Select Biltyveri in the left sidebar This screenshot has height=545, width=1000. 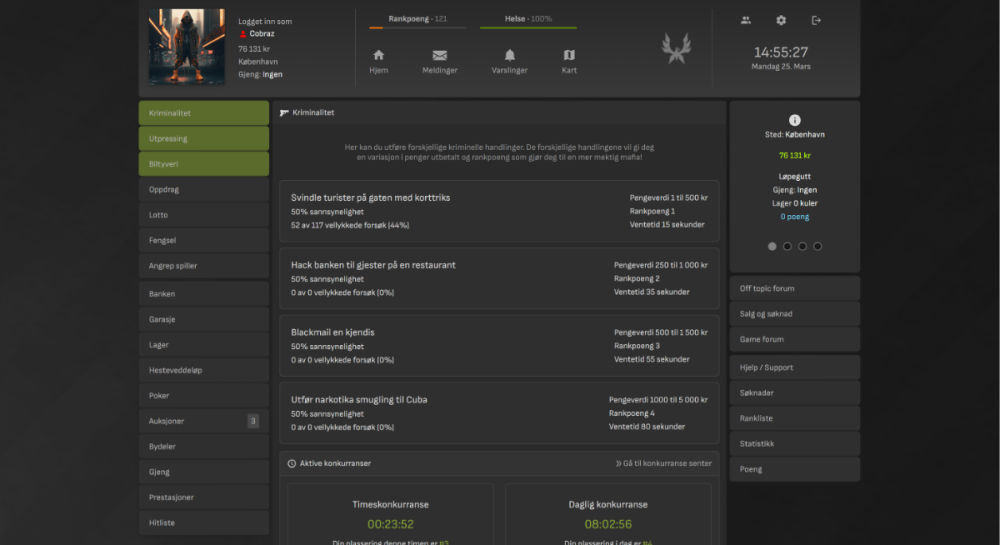point(203,164)
